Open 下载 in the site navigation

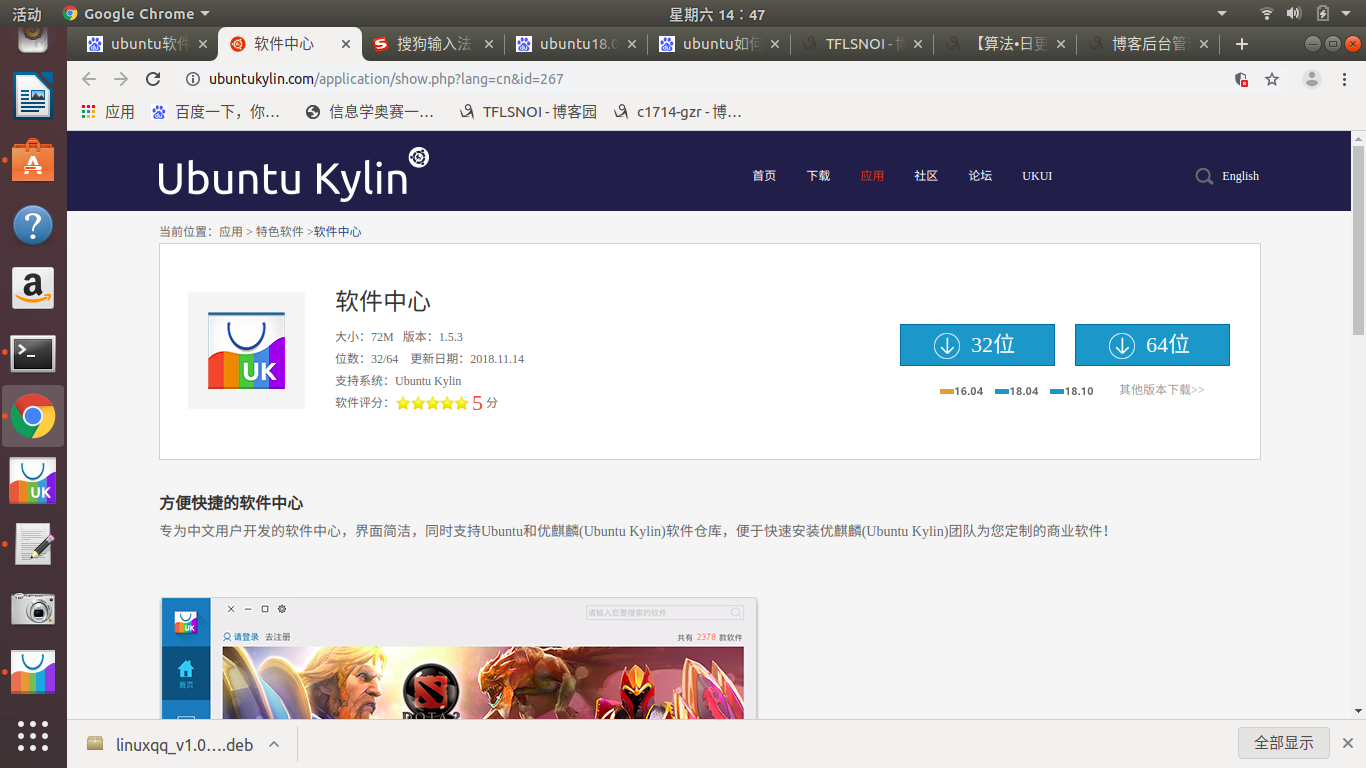(x=818, y=176)
